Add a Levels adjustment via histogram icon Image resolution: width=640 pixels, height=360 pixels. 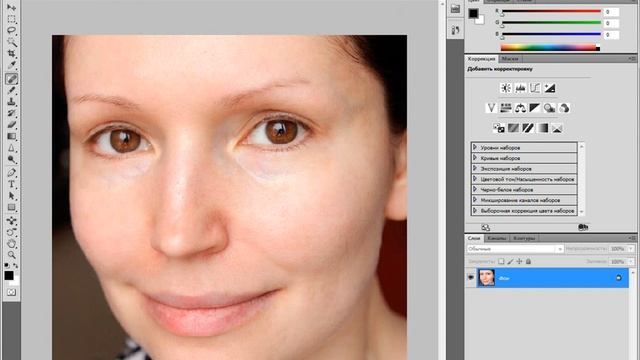tap(520, 88)
